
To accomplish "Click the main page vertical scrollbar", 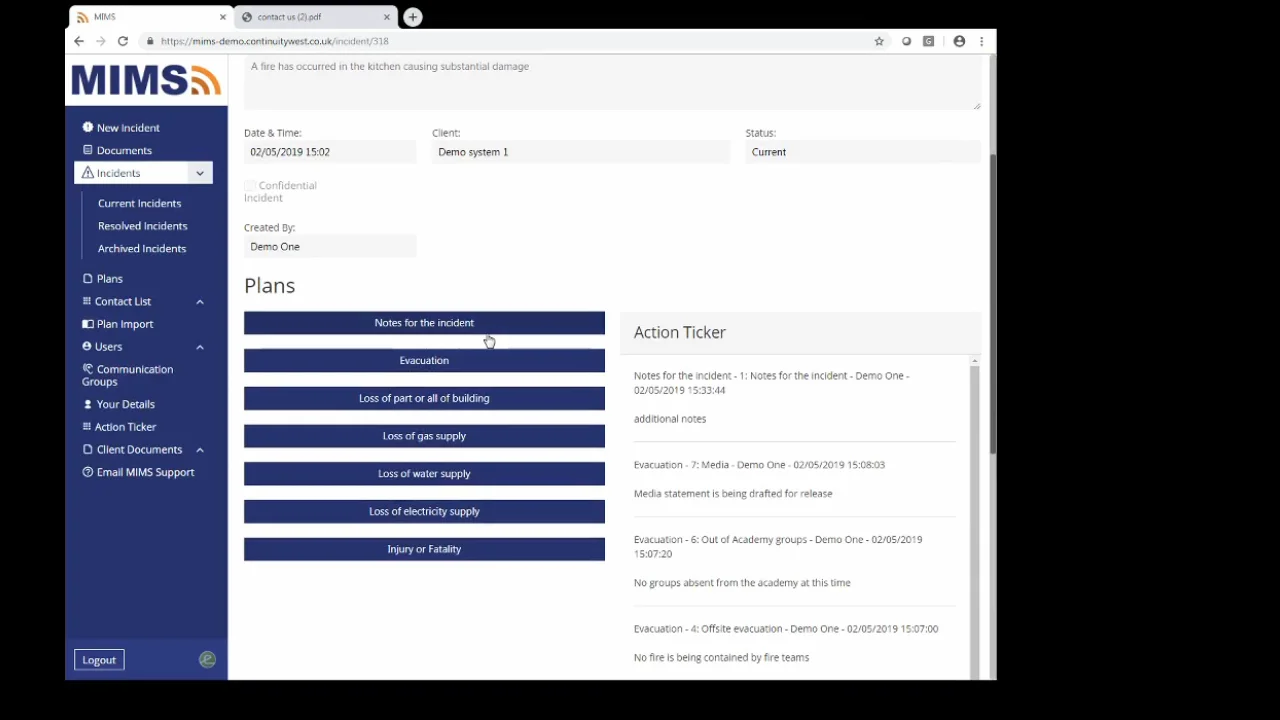I will click(992, 304).
